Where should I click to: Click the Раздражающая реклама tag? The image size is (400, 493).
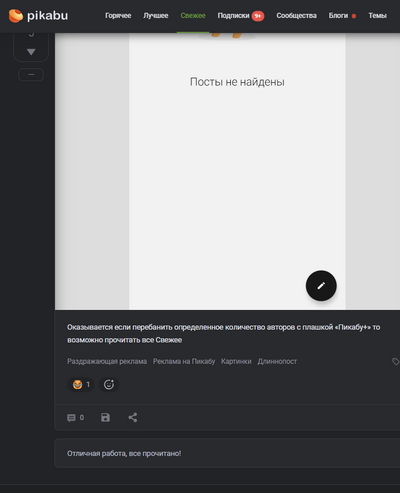(107, 361)
